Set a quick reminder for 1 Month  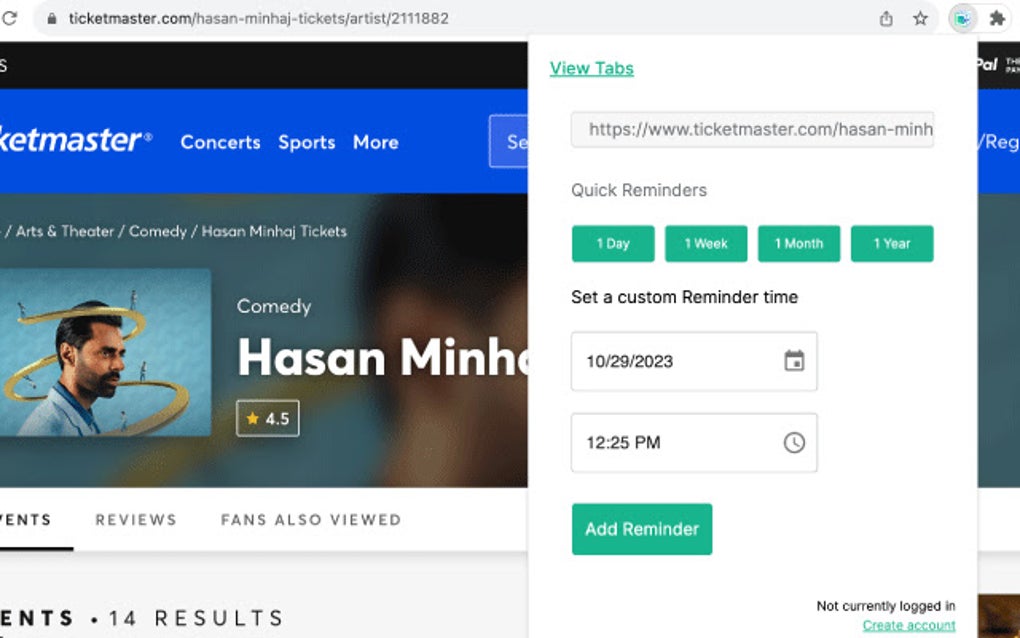(798, 243)
